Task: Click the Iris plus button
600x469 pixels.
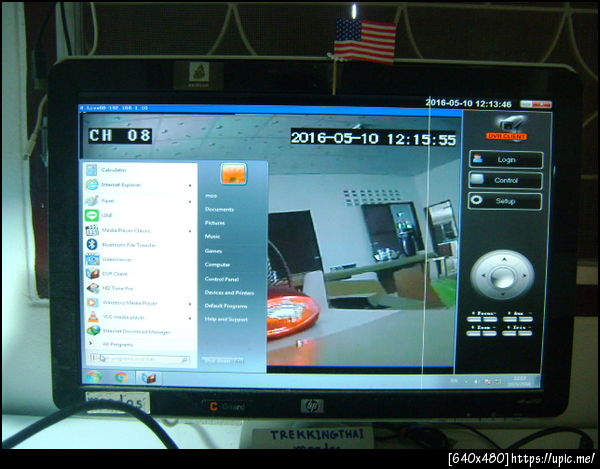Action: pyautogui.click(x=509, y=333)
